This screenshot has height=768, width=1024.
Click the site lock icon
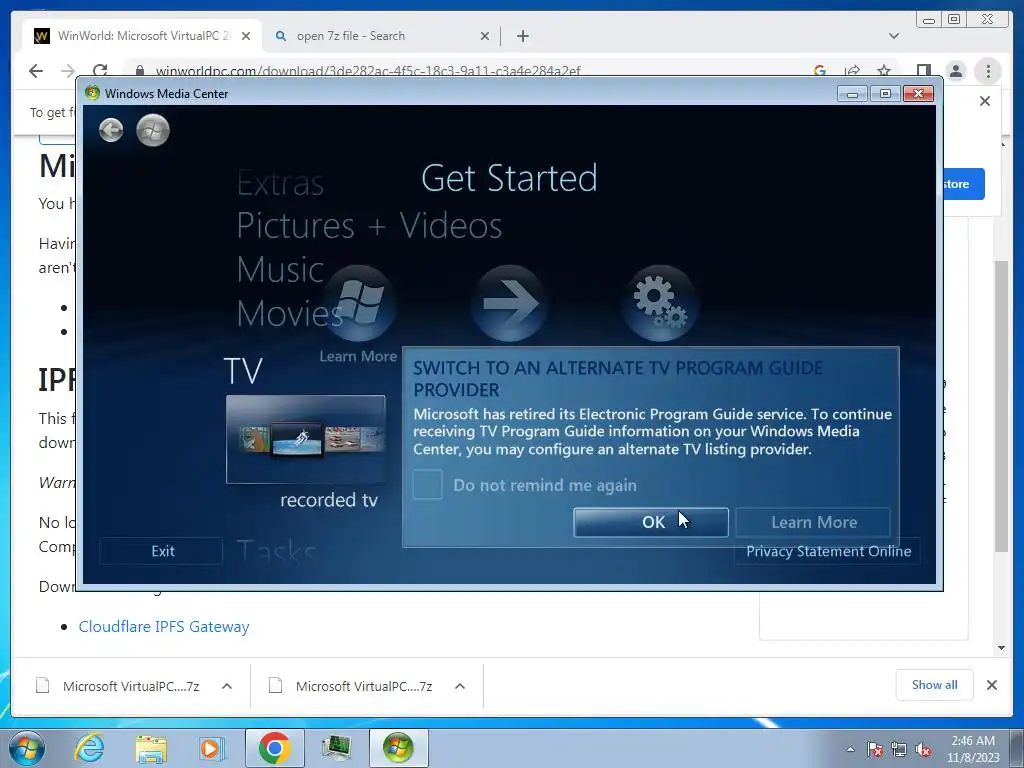[139, 71]
